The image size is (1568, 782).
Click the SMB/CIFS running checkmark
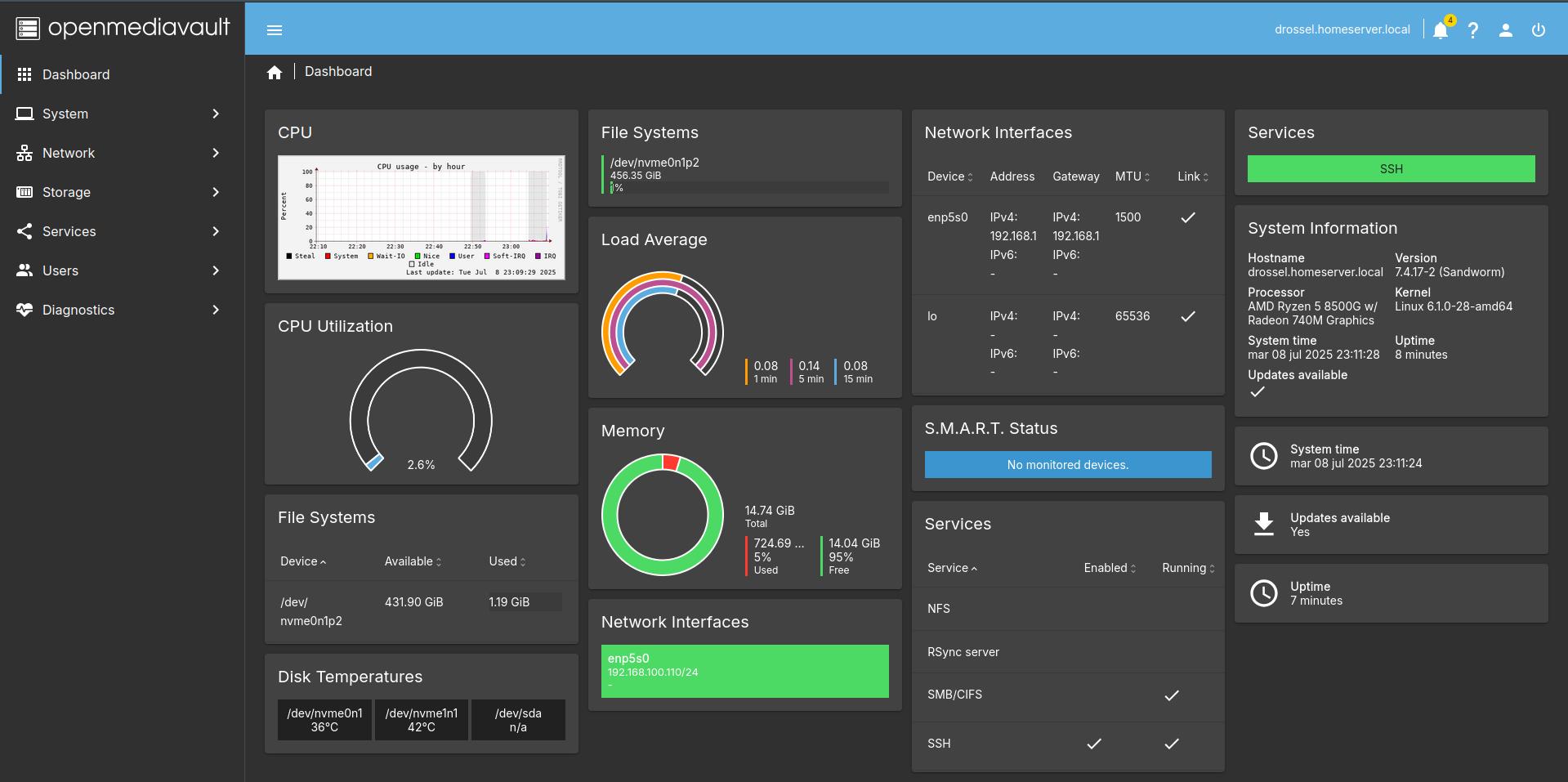coord(1171,695)
